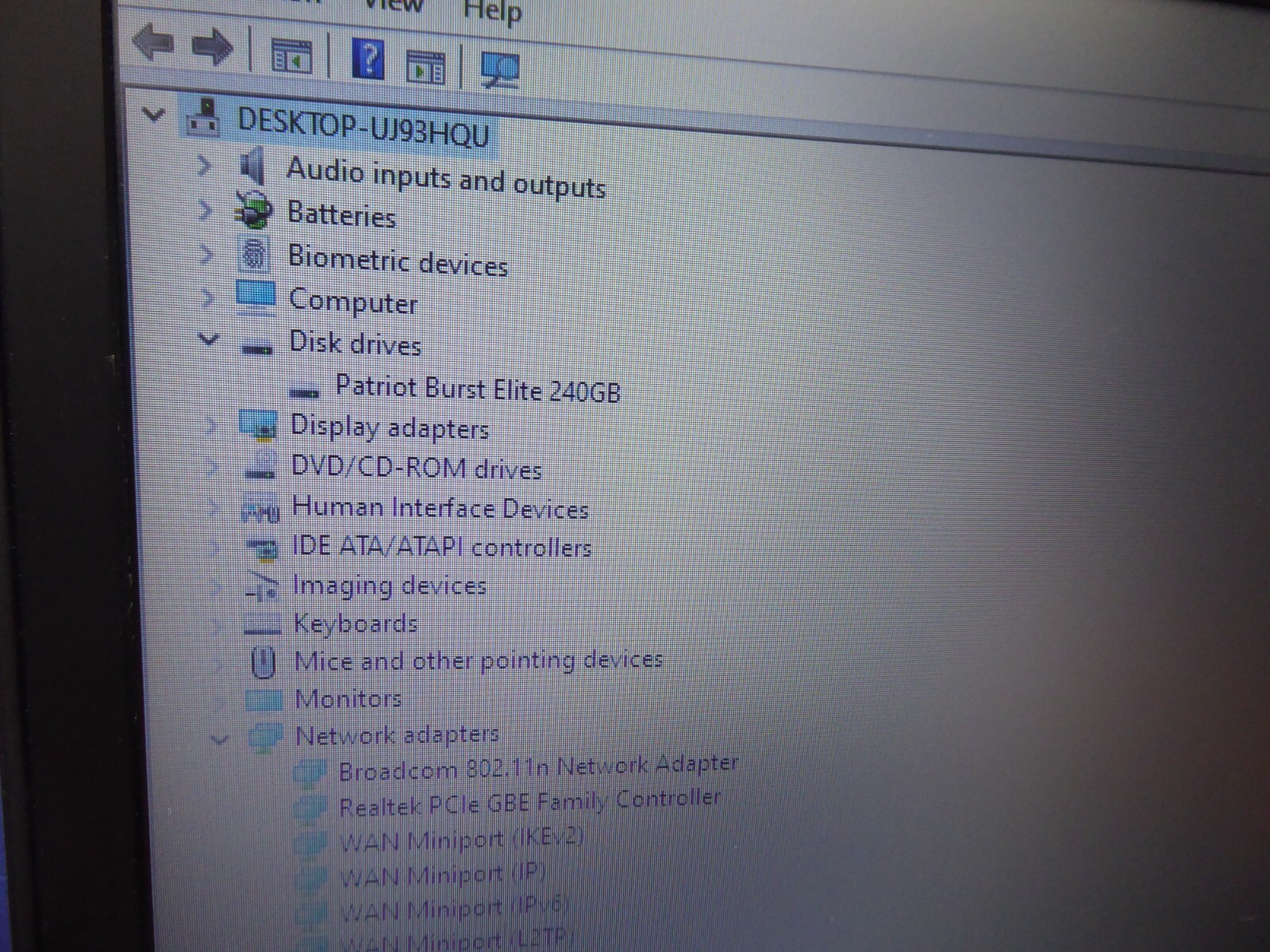Select Imaging devices category
This screenshot has width=1270, height=952.
coord(390,585)
